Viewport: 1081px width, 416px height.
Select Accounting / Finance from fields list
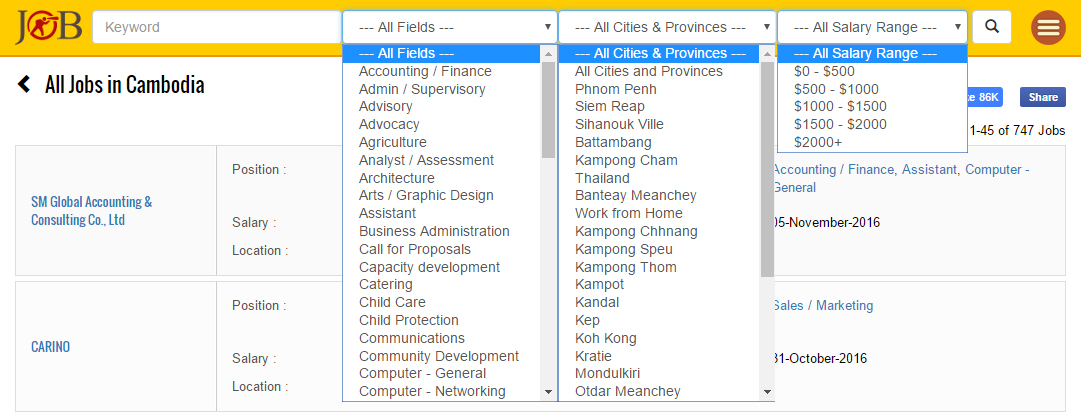(425, 72)
